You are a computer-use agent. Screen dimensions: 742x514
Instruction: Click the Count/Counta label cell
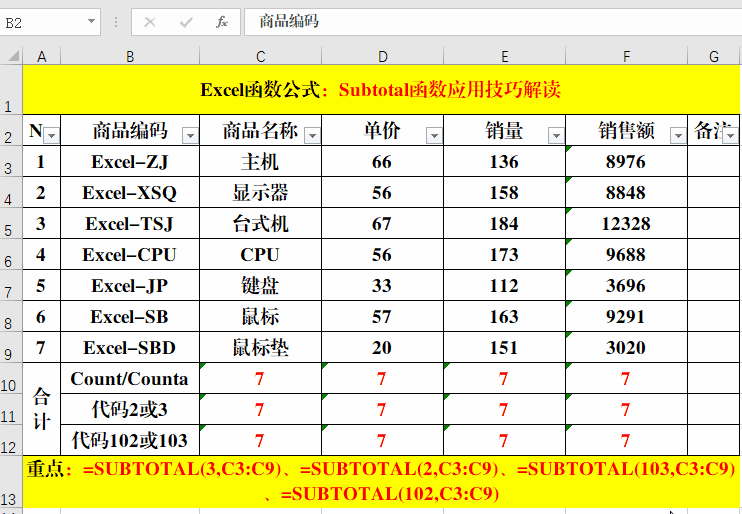pos(130,378)
